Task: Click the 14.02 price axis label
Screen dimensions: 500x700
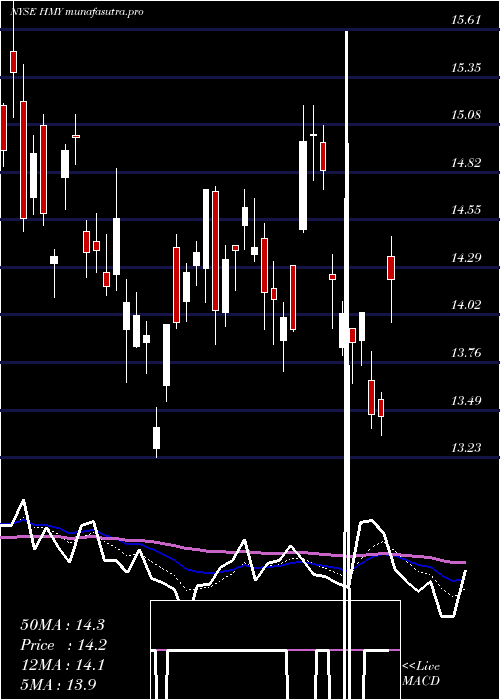Action: [467, 305]
